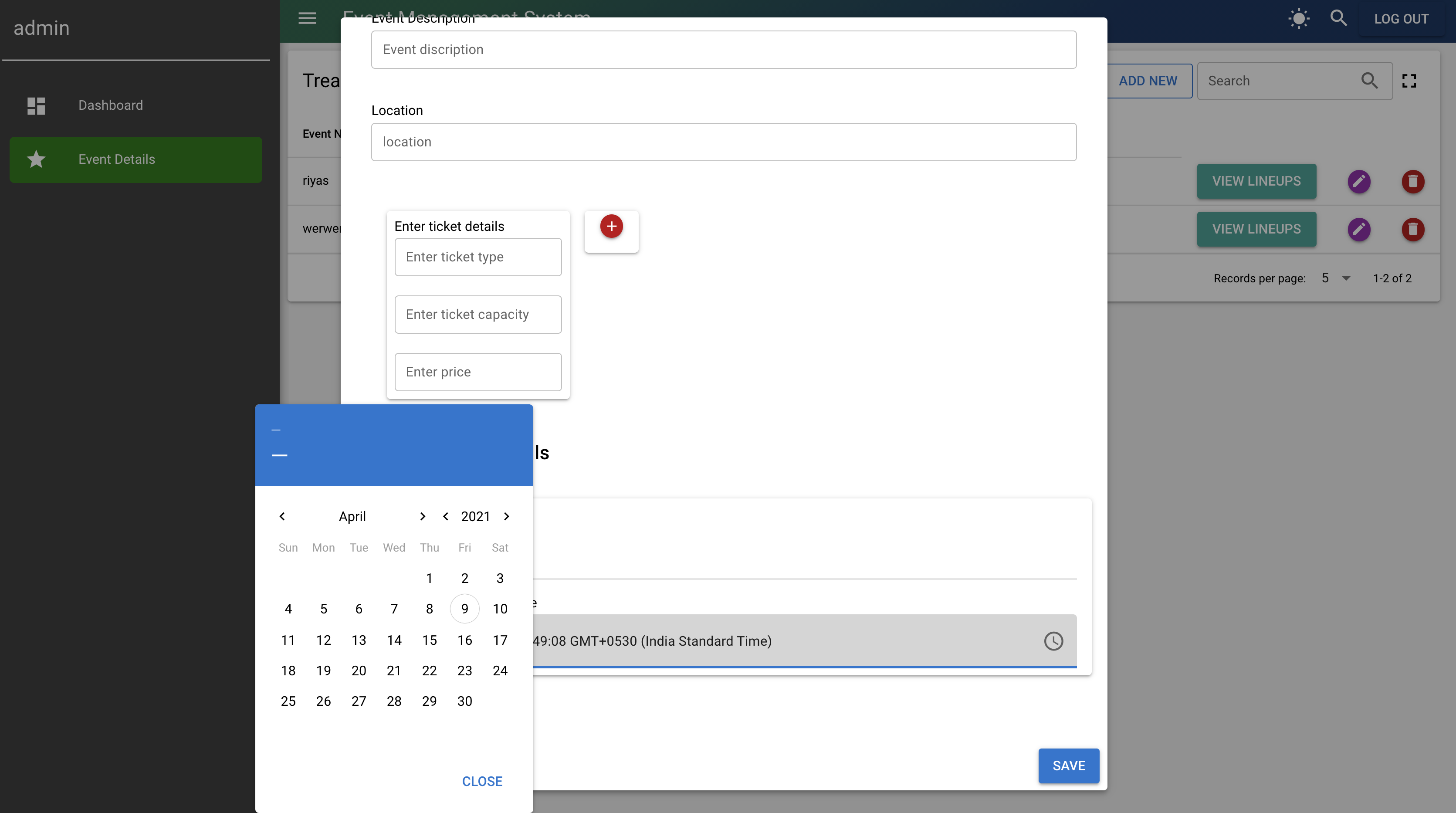Select Event Details in the sidebar
The image size is (1456, 813).
[x=116, y=159]
